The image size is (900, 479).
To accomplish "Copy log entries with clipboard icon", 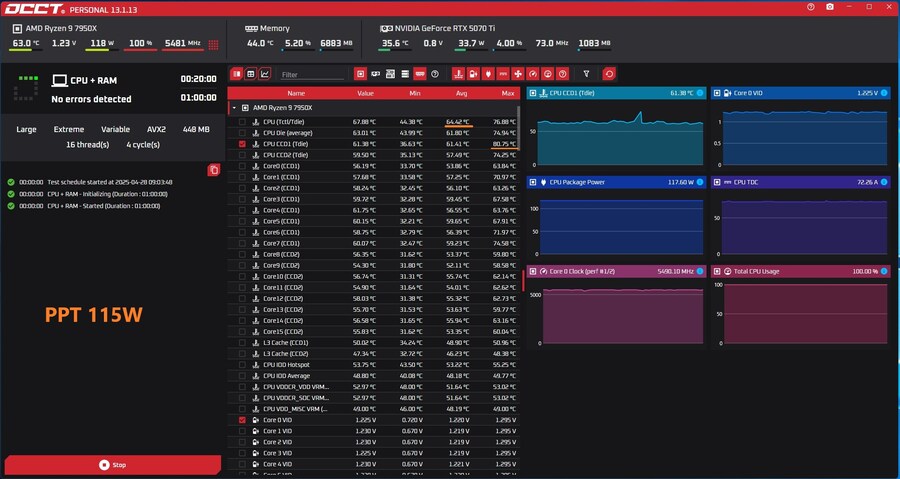I will [213, 170].
